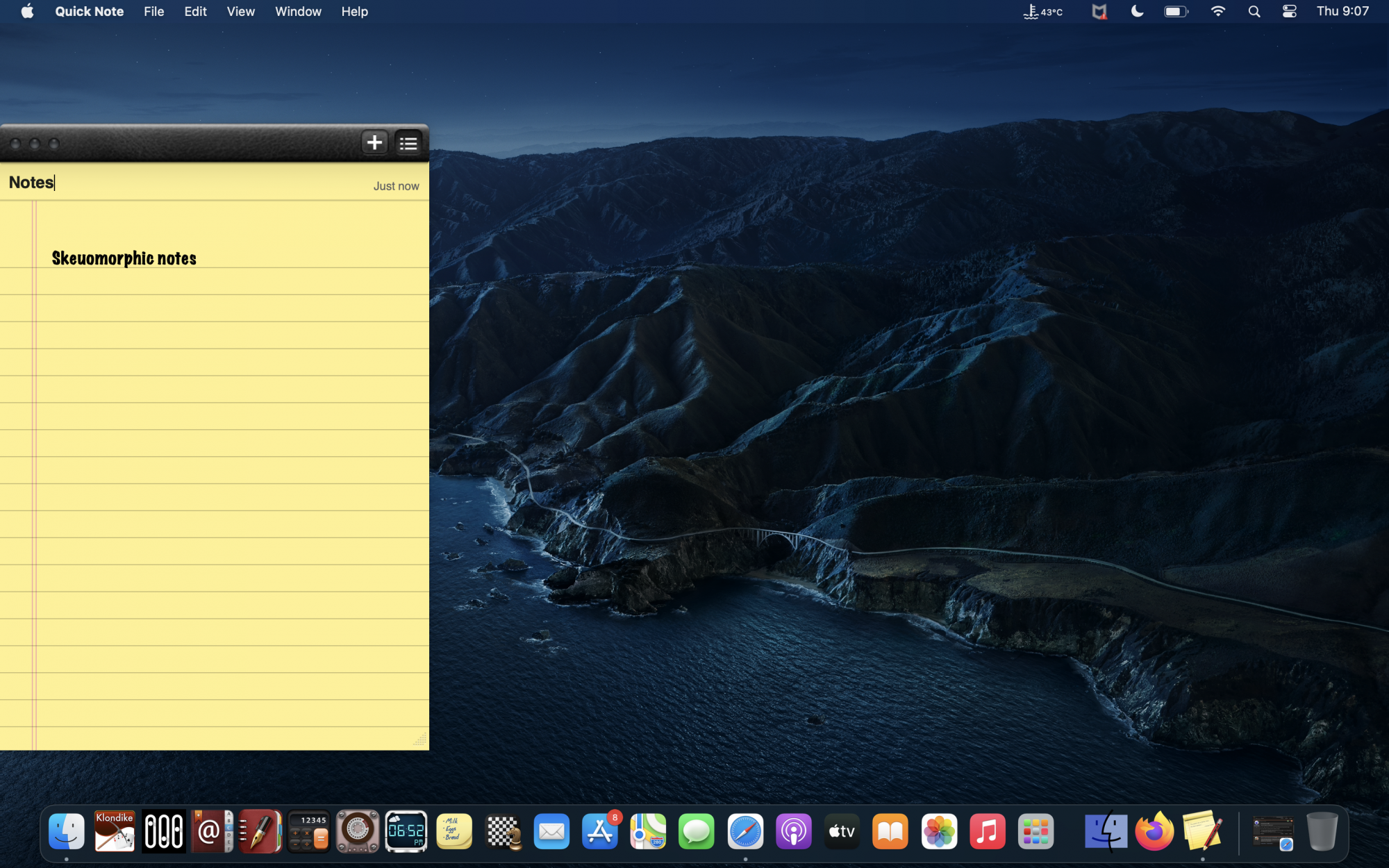Open the Chess app from the dock

503,831
